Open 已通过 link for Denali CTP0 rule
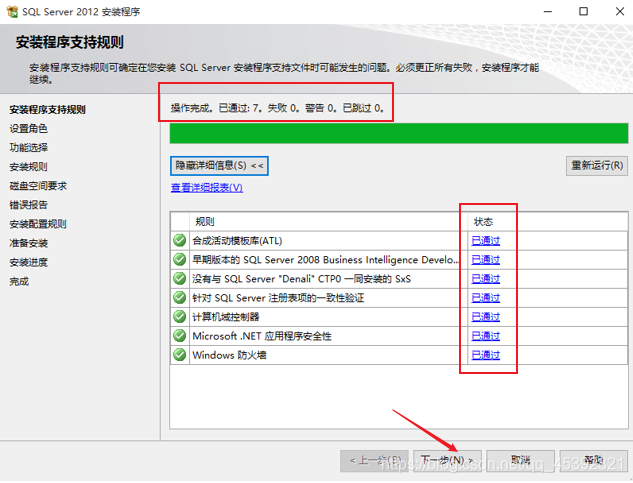 (486, 279)
